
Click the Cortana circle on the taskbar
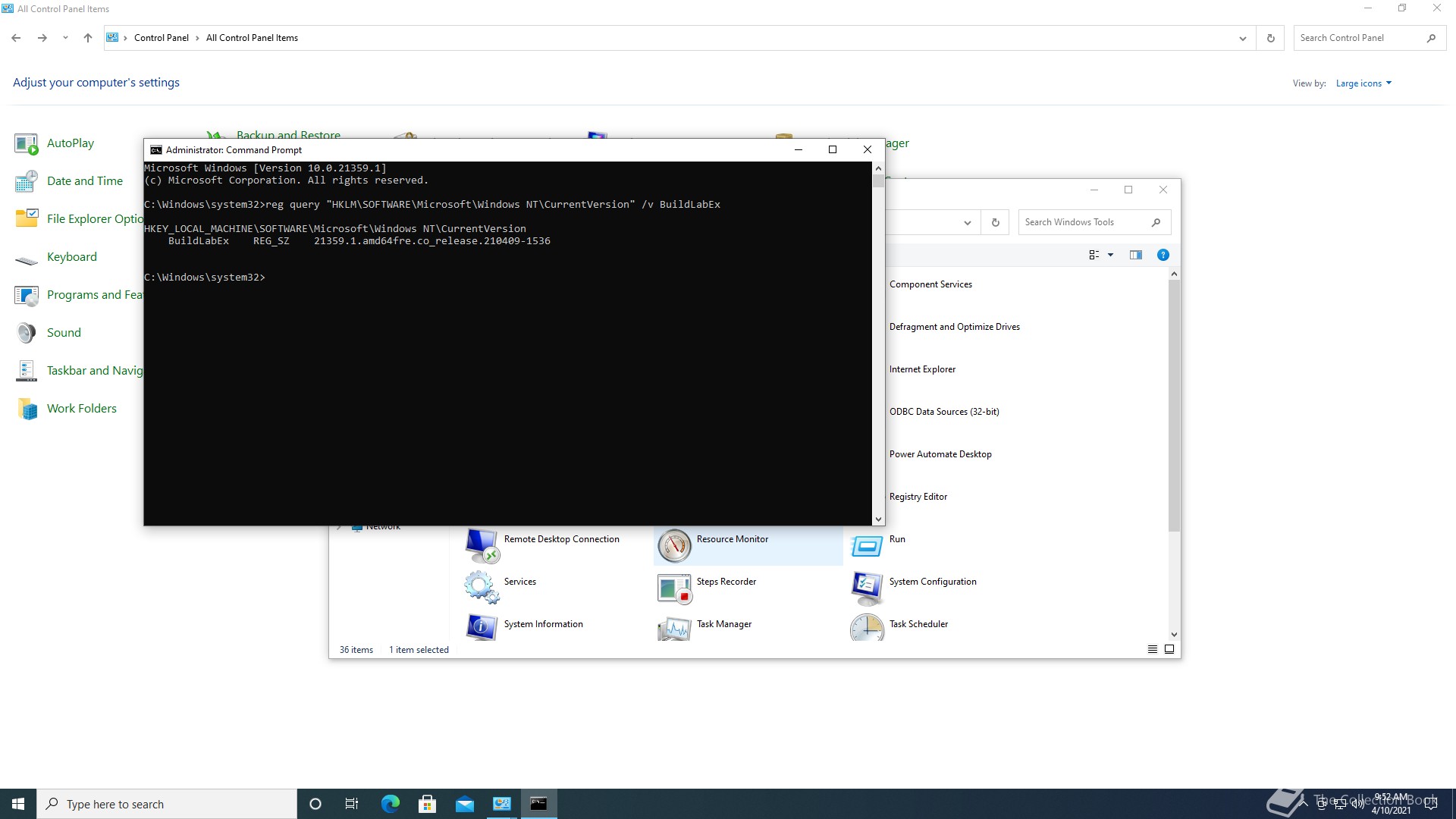315,804
